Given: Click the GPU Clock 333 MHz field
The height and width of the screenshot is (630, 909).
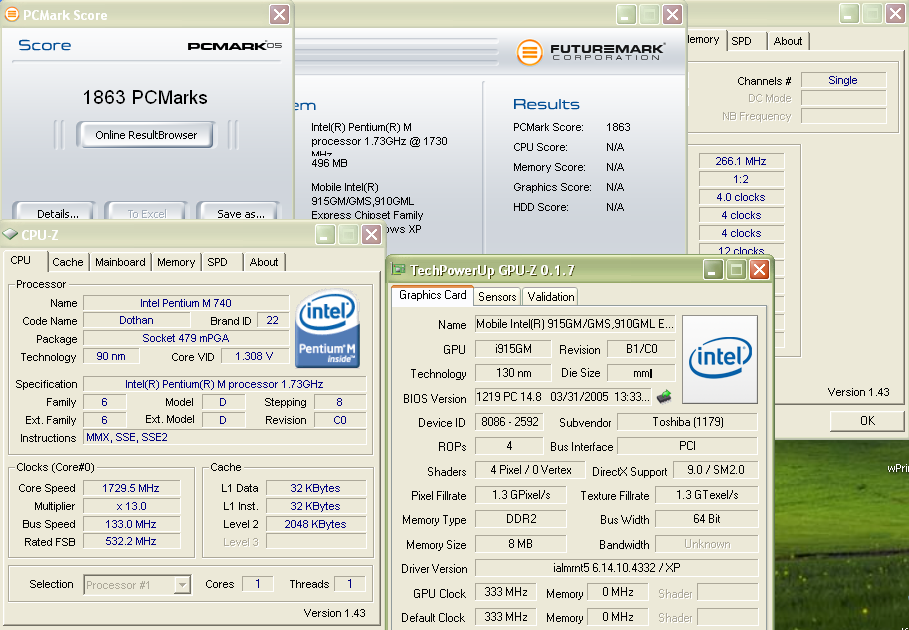Looking at the screenshot, I should (x=506, y=592).
